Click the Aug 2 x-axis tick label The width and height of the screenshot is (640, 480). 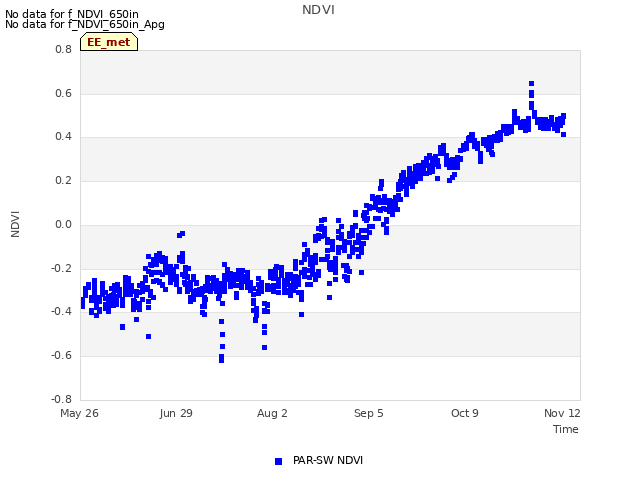pos(272,413)
